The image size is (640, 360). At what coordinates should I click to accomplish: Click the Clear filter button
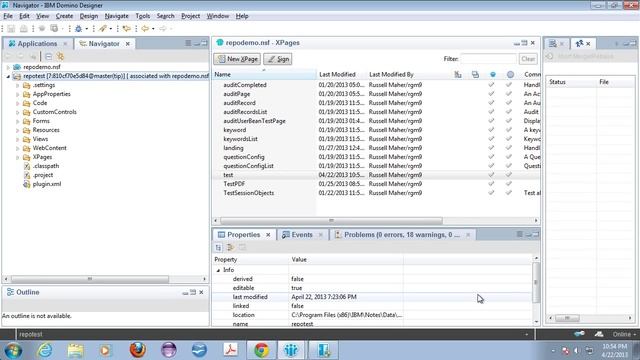click(x=528, y=59)
